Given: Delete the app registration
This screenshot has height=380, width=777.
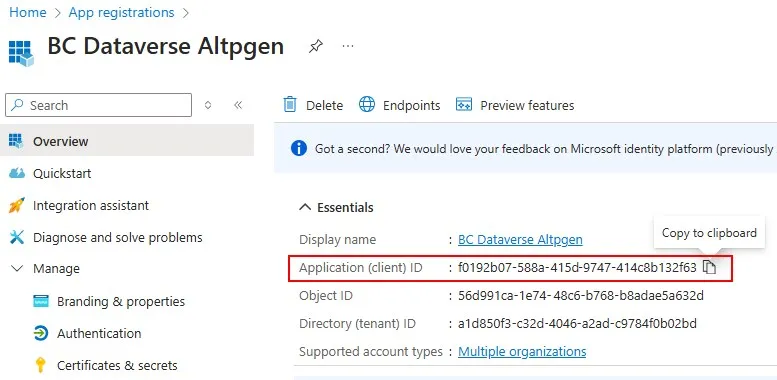Looking at the screenshot, I should tap(325, 106).
